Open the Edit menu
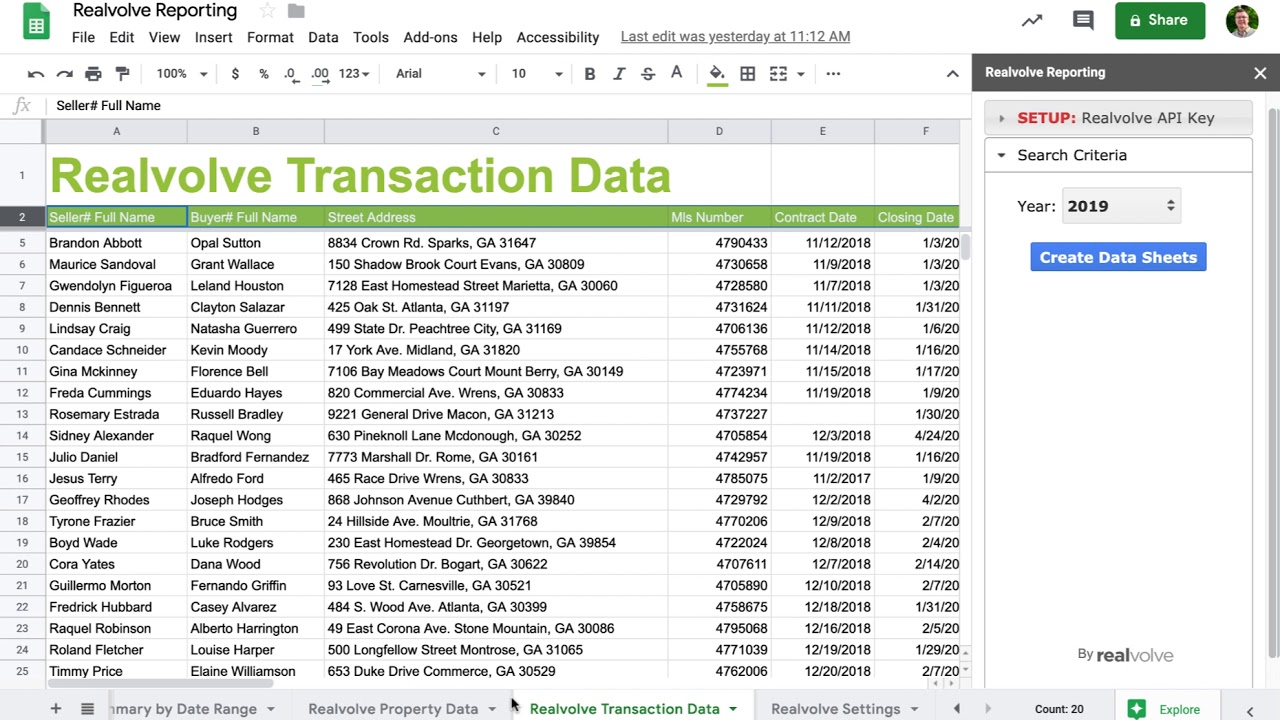Viewport: 1280px width, 720px height. tap(122, 37)
